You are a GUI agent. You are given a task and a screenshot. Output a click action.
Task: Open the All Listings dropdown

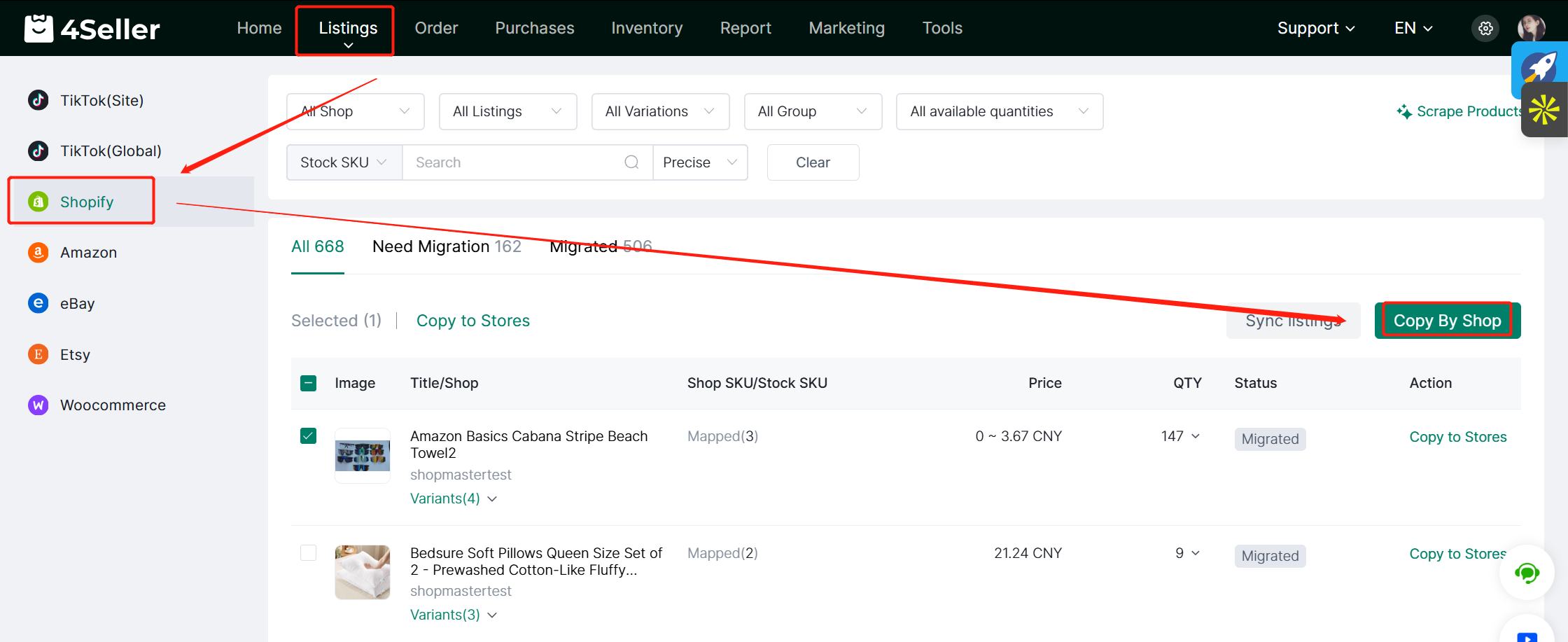coord(508,111)
